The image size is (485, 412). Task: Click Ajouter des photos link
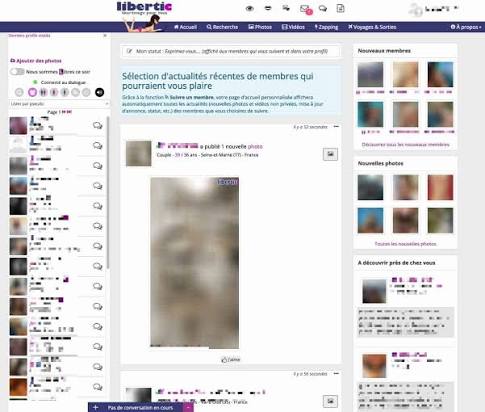point(39,61)
